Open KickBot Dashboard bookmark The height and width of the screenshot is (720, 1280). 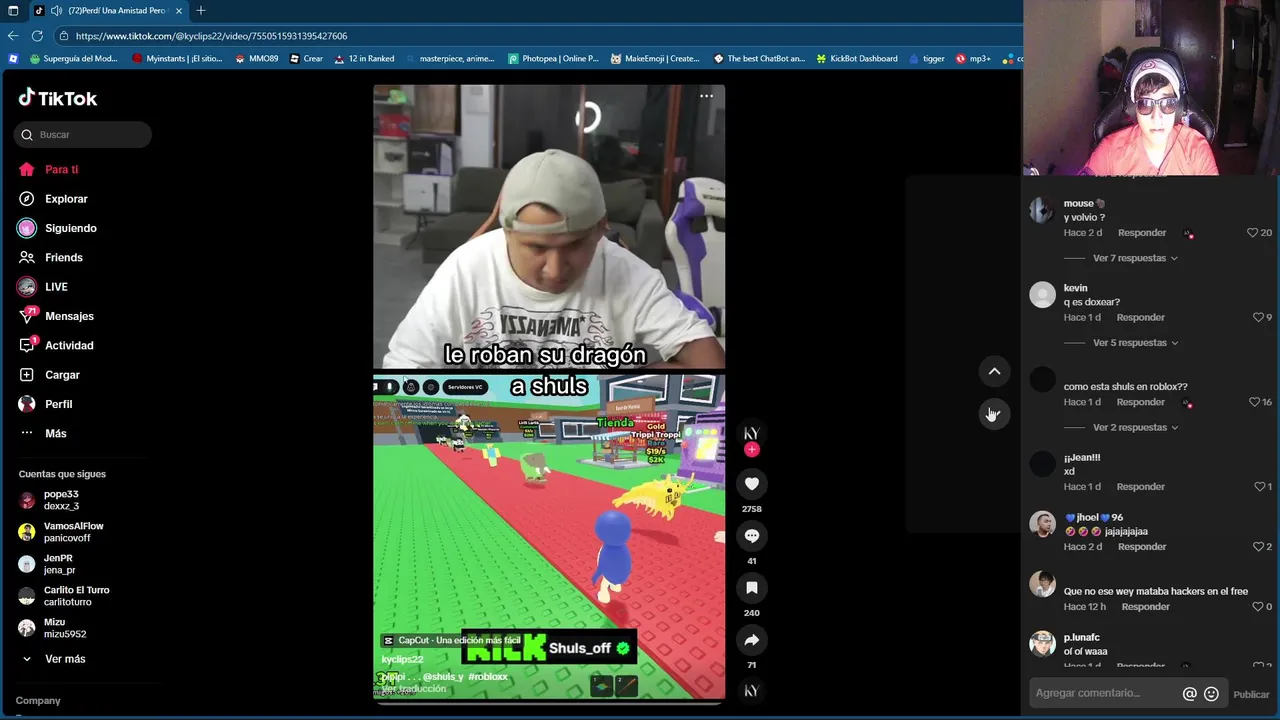(x=856, y=59)
